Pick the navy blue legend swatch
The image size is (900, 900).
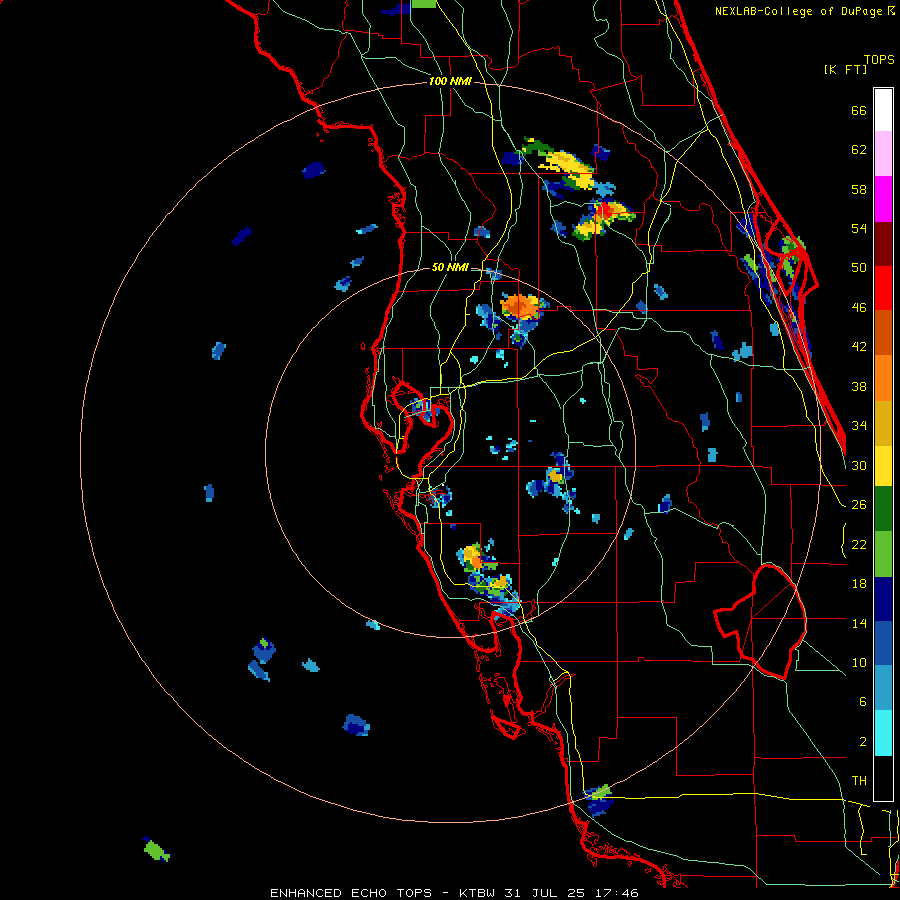point(883,599)
